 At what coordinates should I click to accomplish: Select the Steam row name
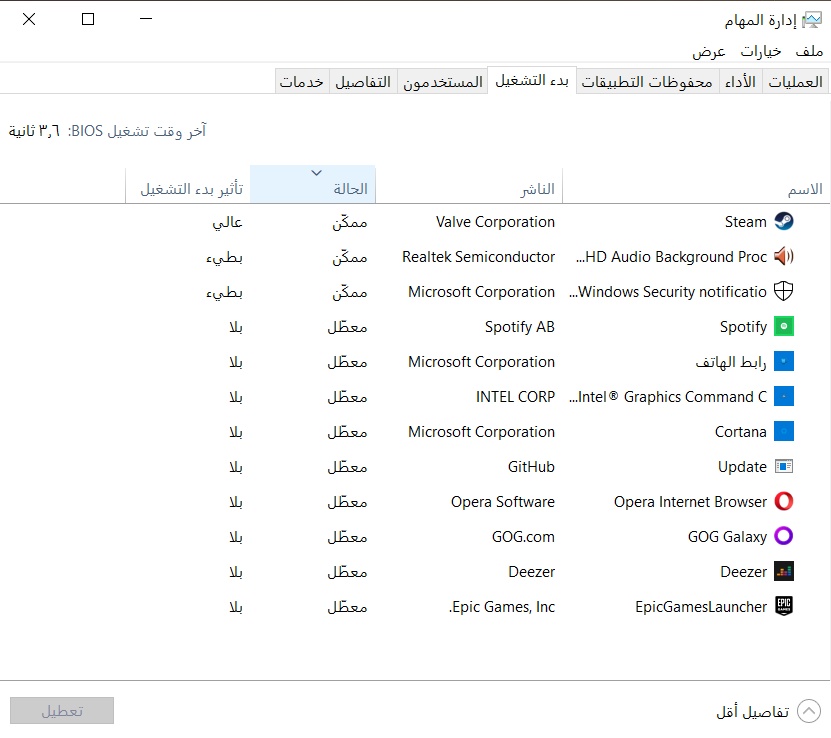pyautogui.click(x=745, y=221)
